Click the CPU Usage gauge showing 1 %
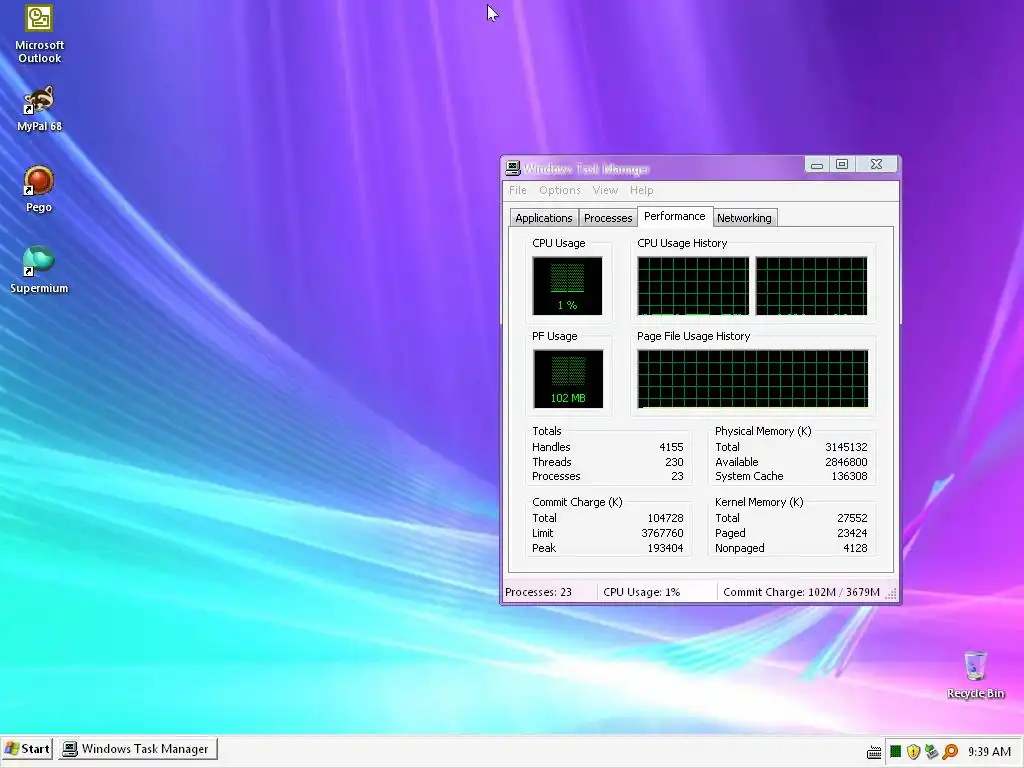Viewport: 1024px width, 768px height. pos(568,285)
